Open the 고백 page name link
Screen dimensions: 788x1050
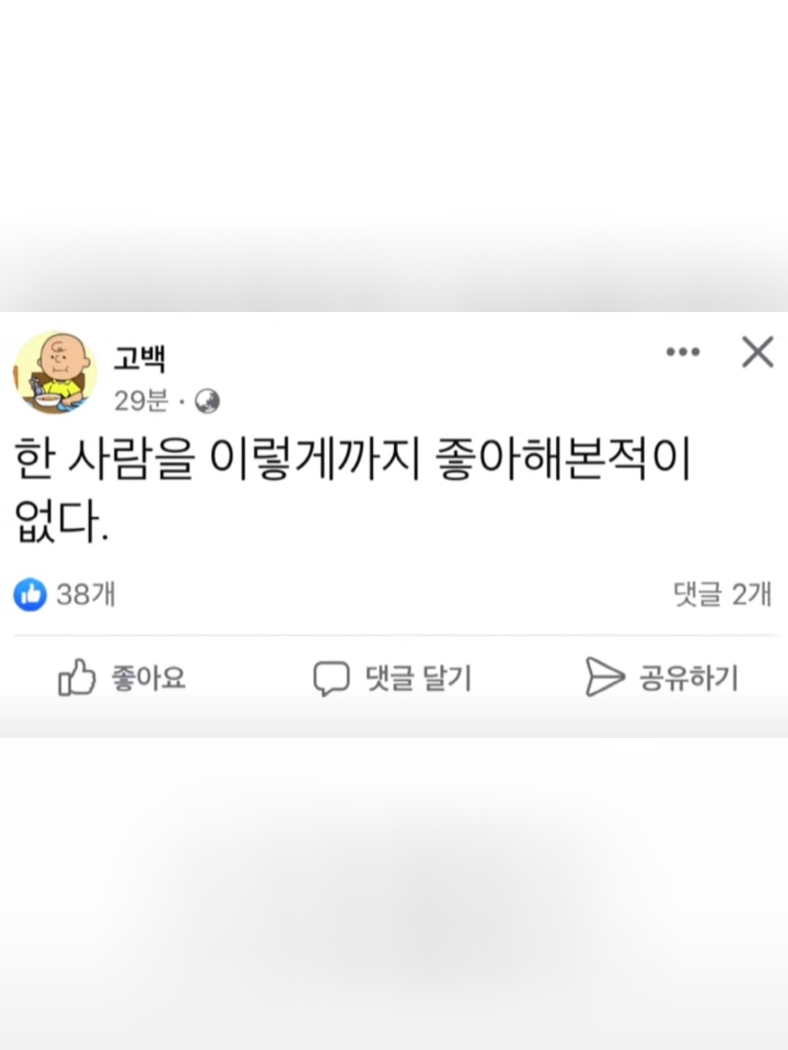[x=139, y=358]
